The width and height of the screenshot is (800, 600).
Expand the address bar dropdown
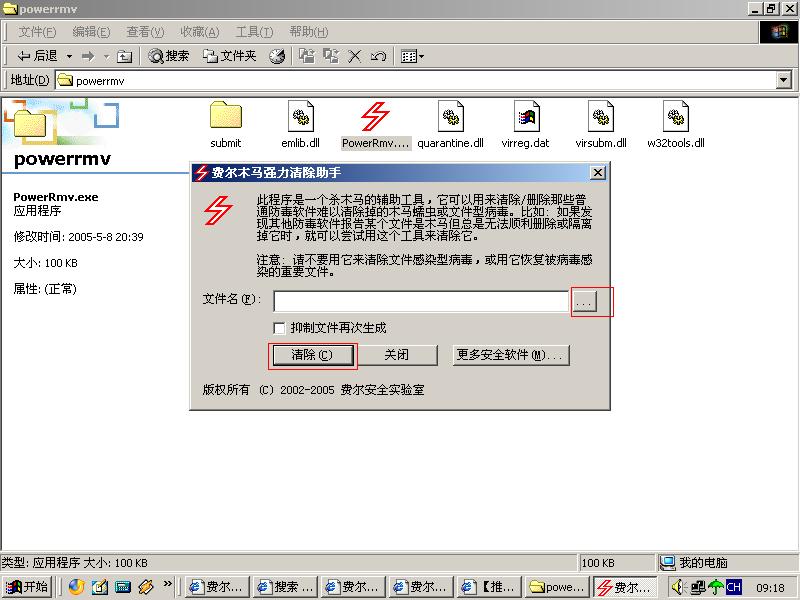coord(784,80)
